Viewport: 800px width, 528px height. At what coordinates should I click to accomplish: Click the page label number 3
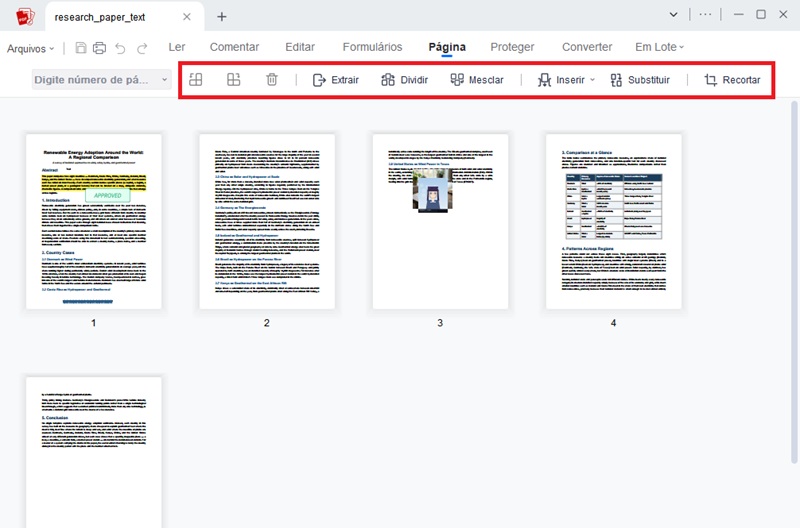[440, 323]
